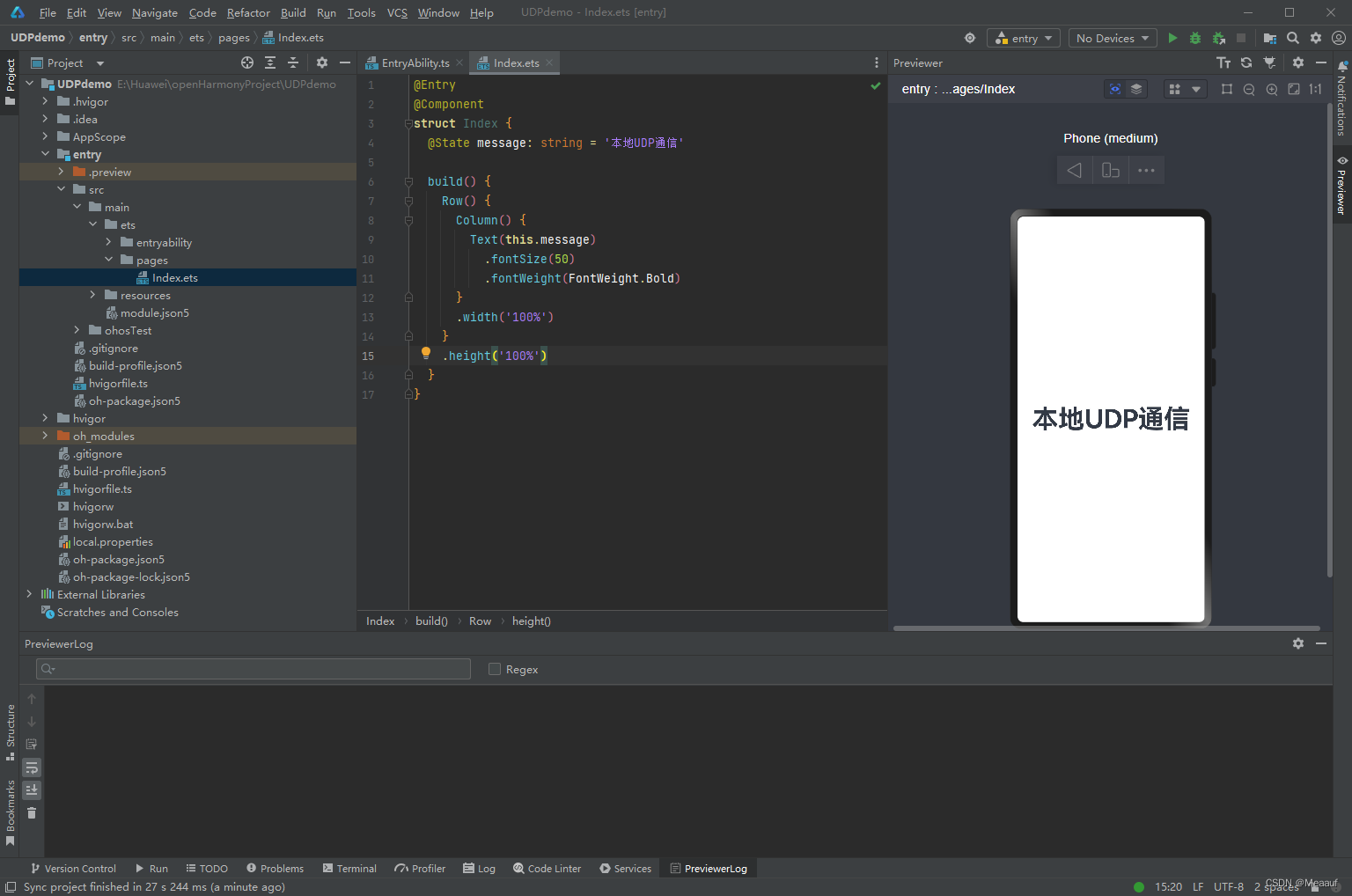Run the entry module with green play button
The height and width of the screenshot is (896, 1352).
[x=1172, y=38]
